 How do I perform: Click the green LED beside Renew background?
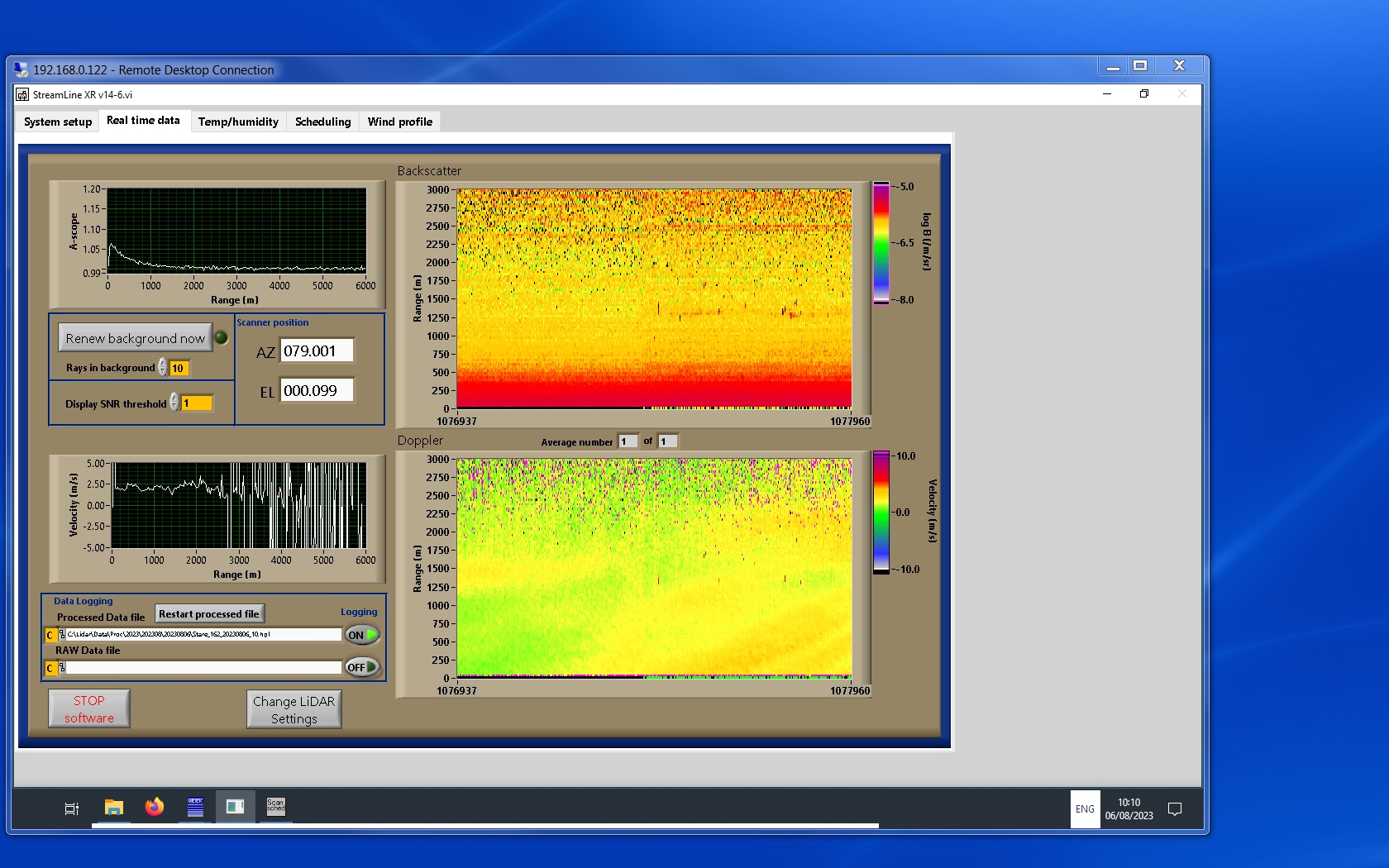pos(222,337)
